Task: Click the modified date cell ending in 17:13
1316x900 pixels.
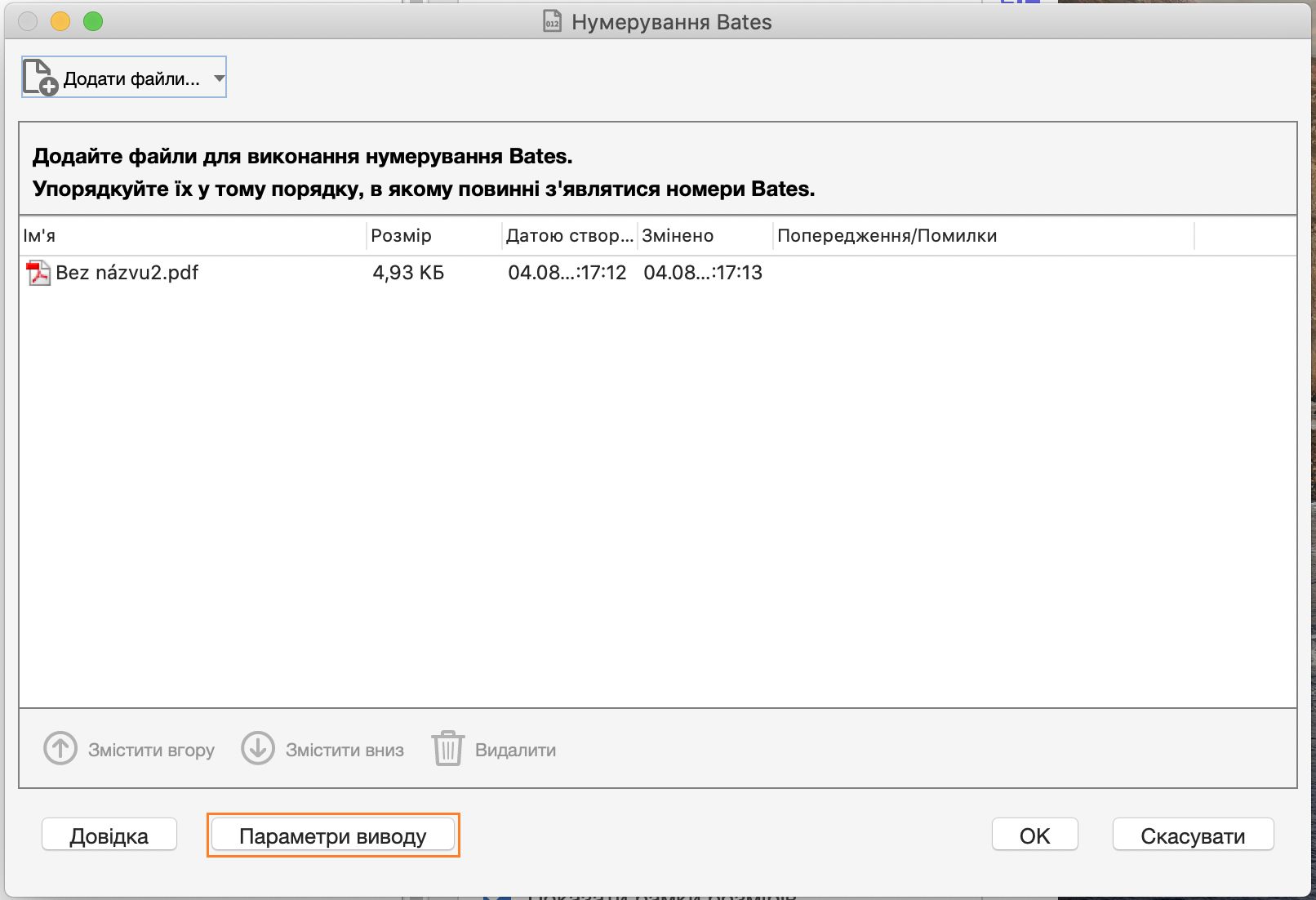Action: click(703, 273)
